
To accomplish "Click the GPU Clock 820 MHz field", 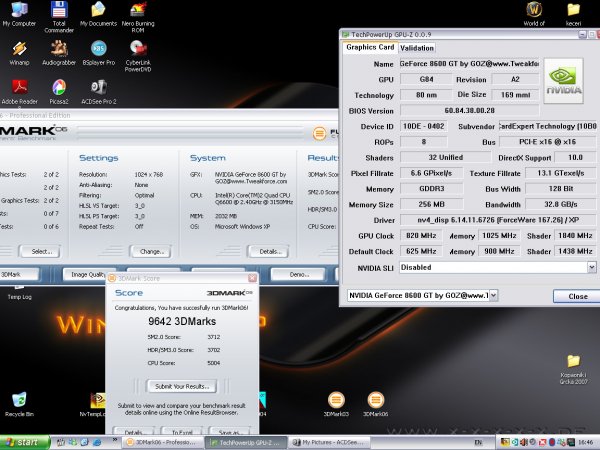I will click(421, 236).
